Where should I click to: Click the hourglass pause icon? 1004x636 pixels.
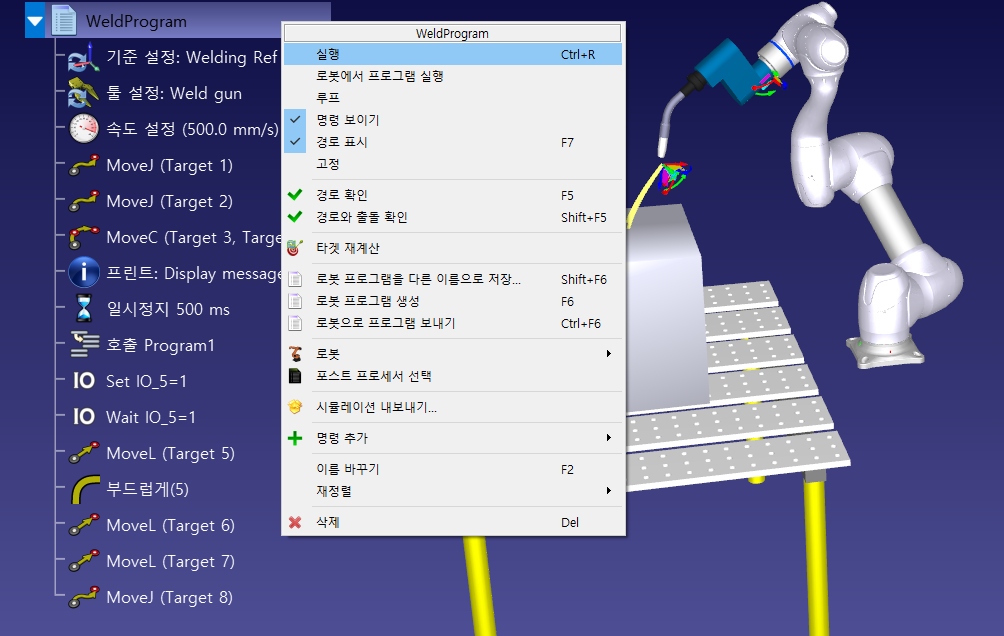click(x=84, y=309)
